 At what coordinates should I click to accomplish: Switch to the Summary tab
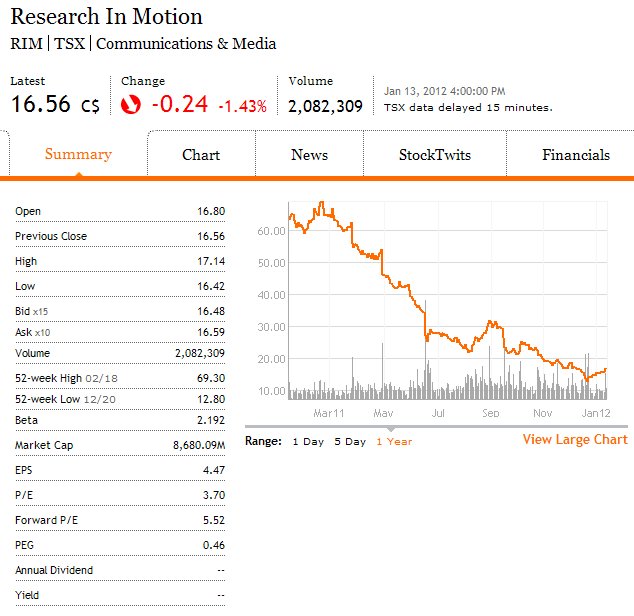click(x=78, y=154)
